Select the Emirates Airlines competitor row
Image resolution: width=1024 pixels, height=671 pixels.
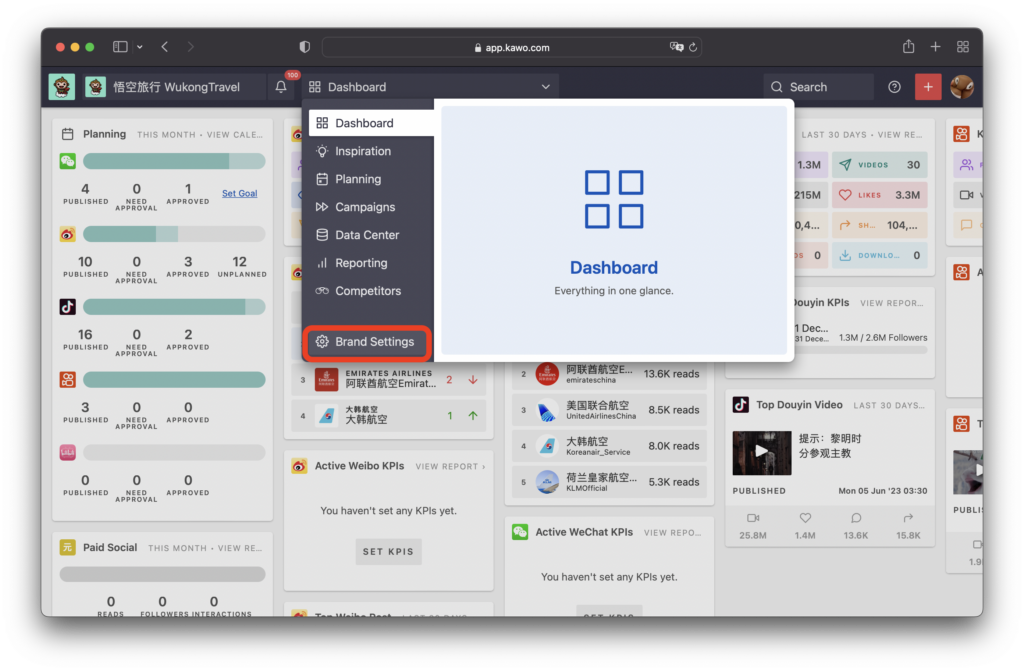point(389,379)
